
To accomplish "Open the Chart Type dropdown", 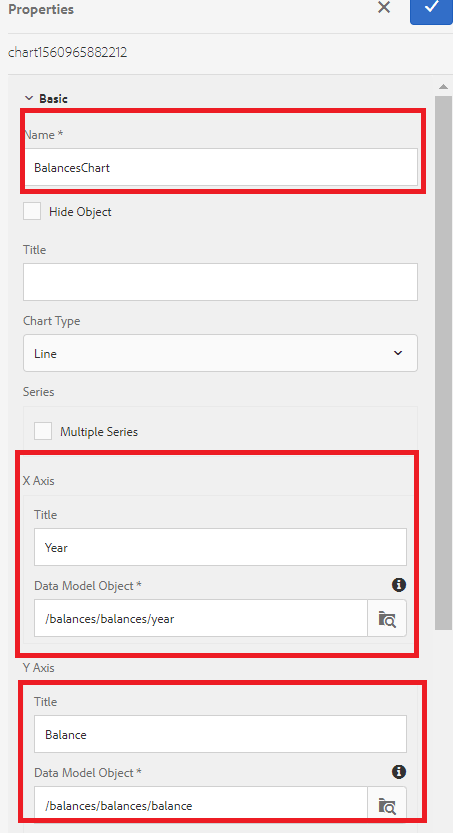I will (x=220, y=353).
